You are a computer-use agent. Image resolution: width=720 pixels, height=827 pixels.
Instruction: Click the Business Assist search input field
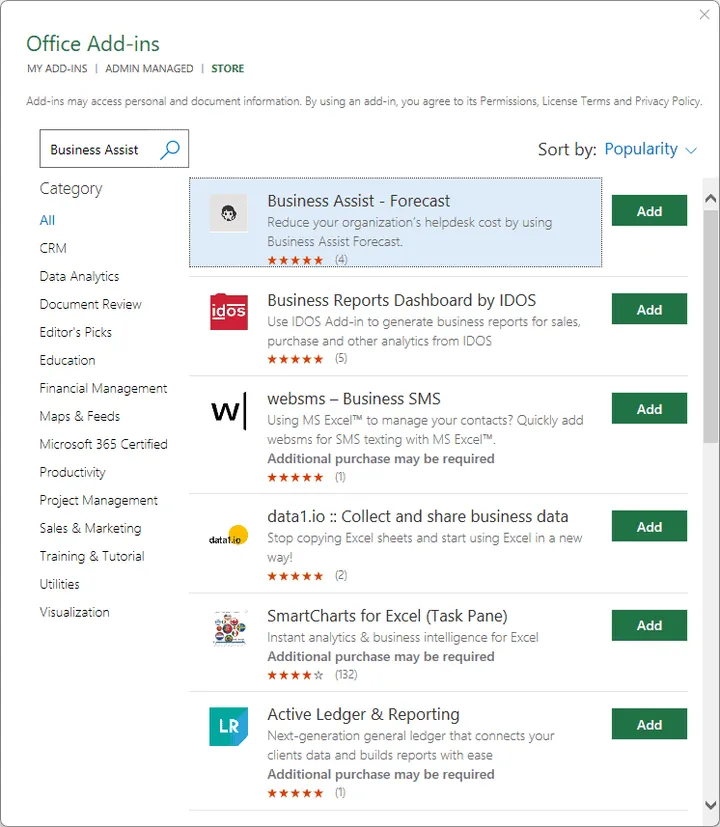coord(100,150)
